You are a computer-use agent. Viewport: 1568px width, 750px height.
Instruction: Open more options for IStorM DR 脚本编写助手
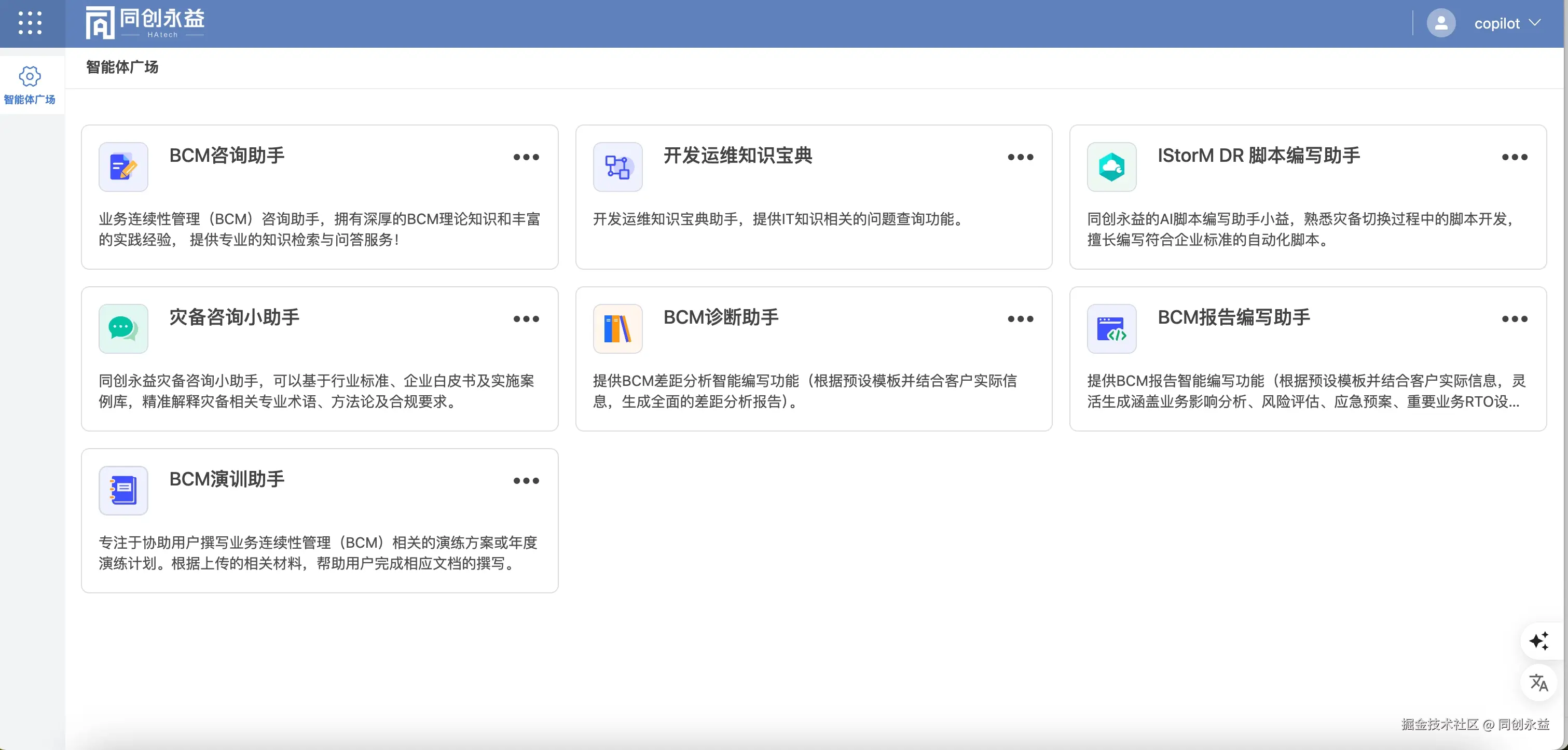pyautogui.click(x=1515, y=157)
